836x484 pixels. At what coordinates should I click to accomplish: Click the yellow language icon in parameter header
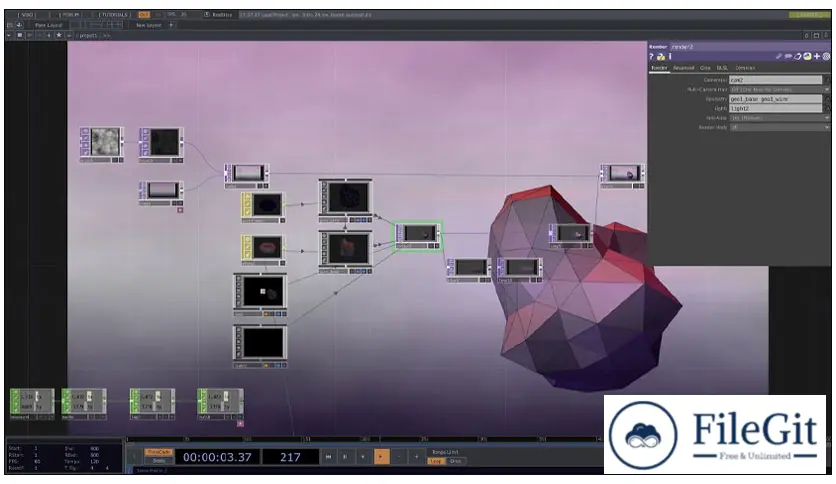tap(807, 57)
